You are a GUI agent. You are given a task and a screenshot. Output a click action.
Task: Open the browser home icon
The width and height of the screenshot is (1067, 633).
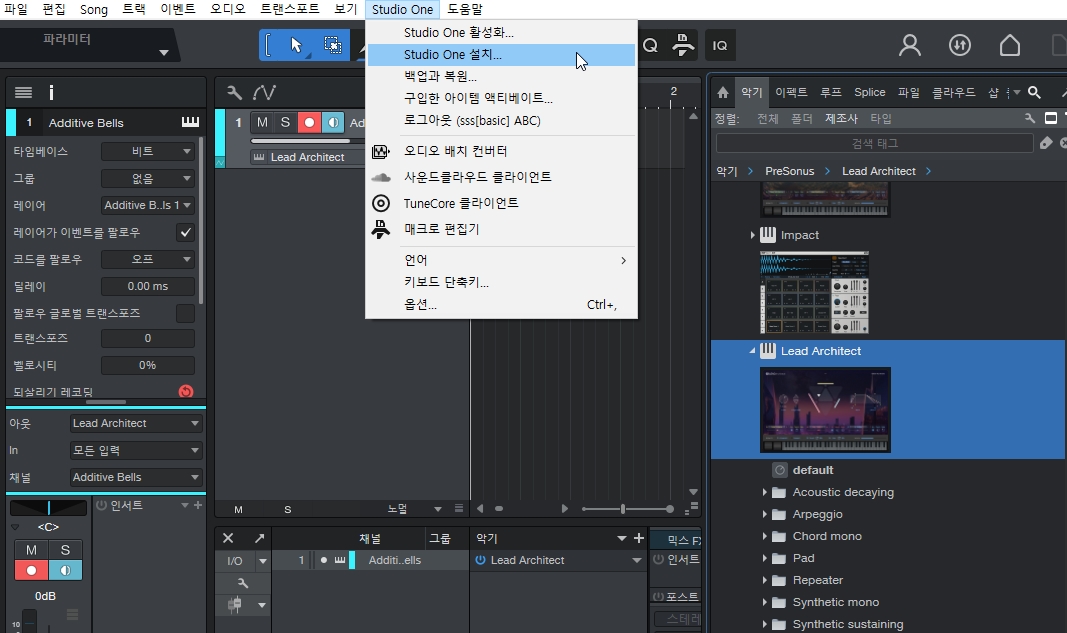[723, 93]
